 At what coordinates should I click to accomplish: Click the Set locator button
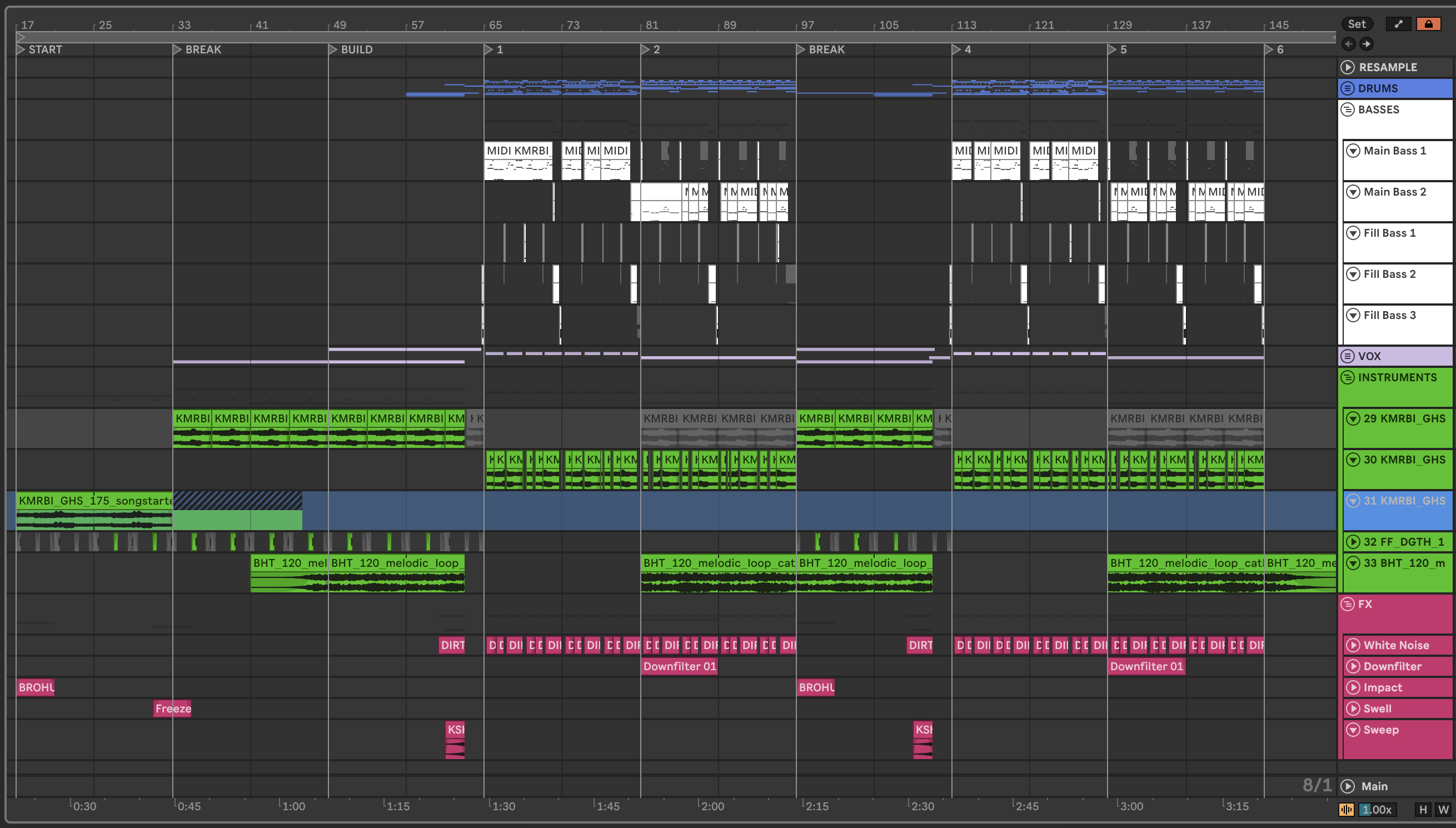coord(1357,24)
